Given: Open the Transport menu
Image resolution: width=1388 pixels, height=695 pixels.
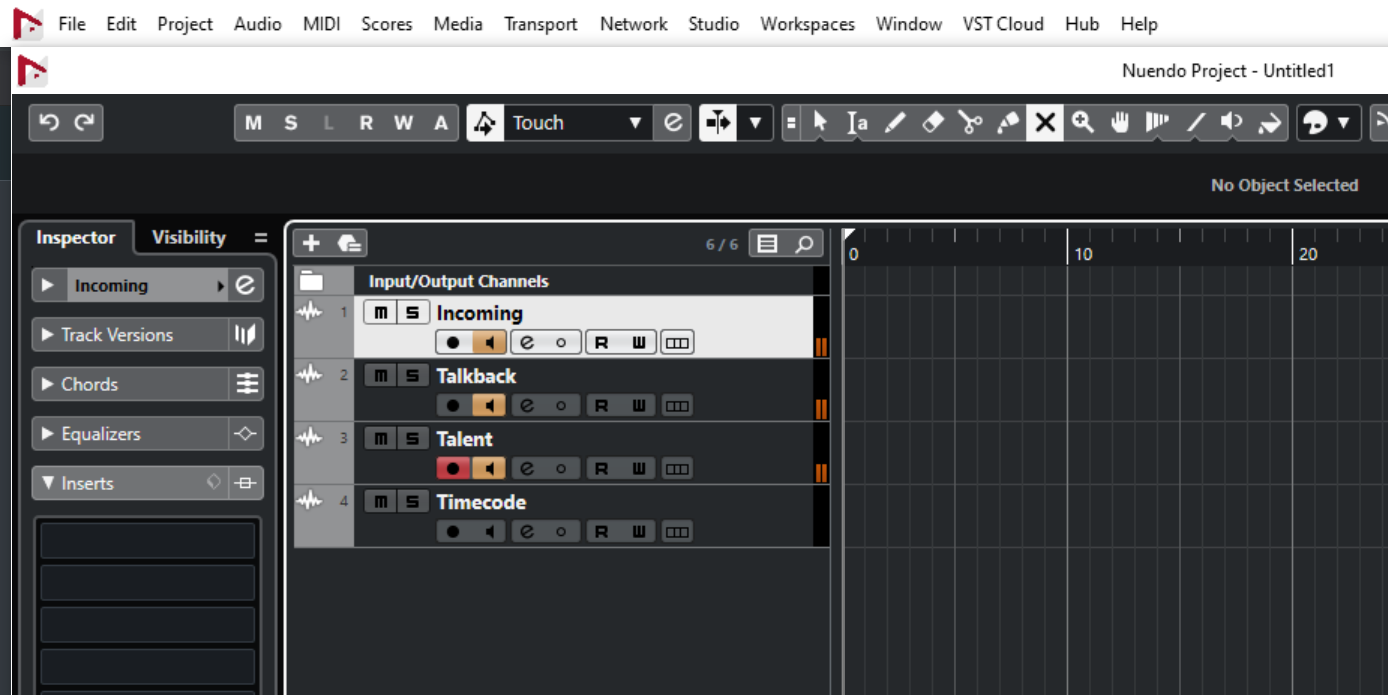Looking at the screenshot, I should coord(540,24).
